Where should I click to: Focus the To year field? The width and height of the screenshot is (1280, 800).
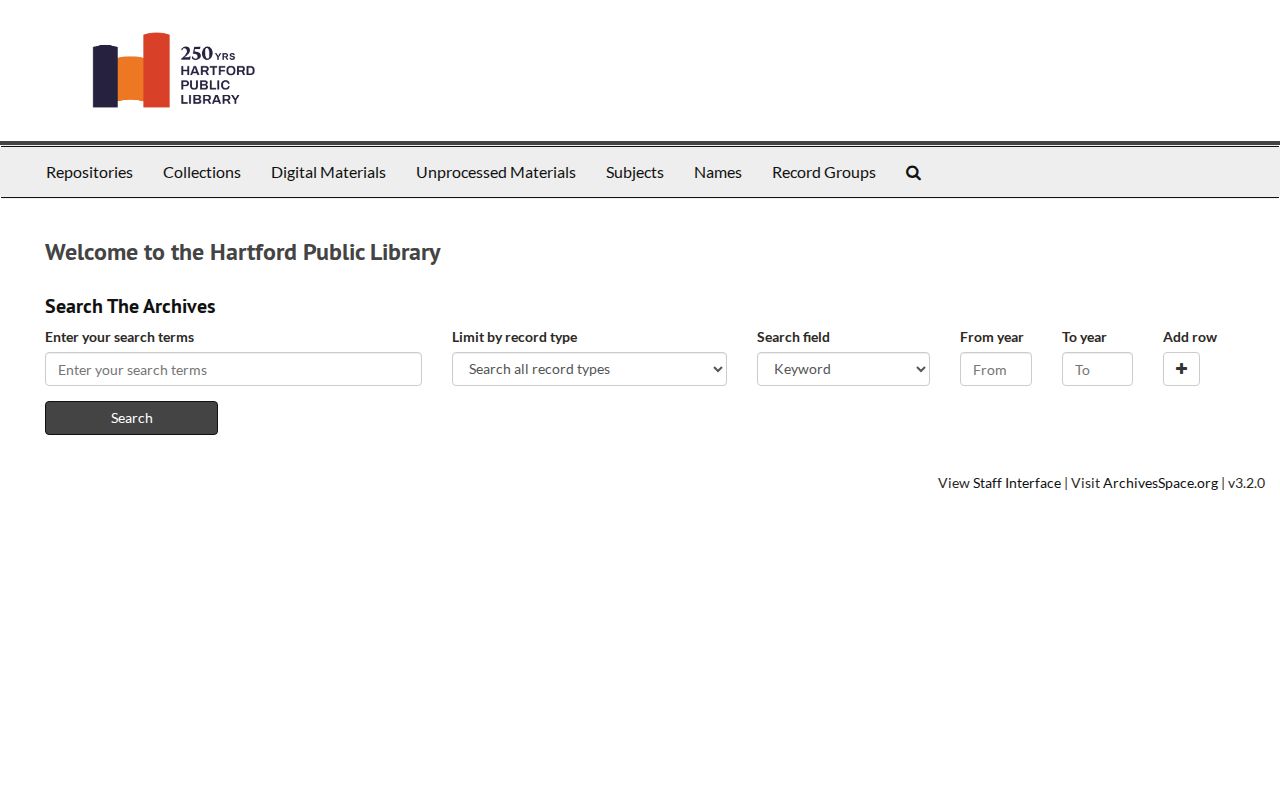point(1097,369)
